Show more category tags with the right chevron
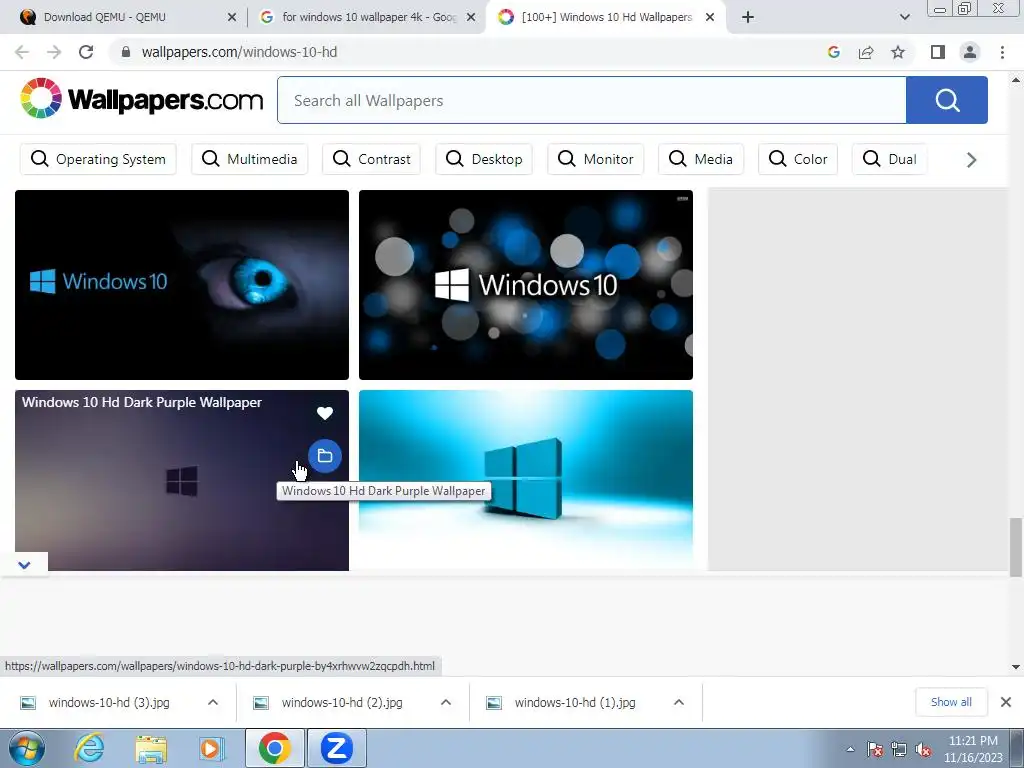This screenshot has height=768, width=1024. [971, 159]
